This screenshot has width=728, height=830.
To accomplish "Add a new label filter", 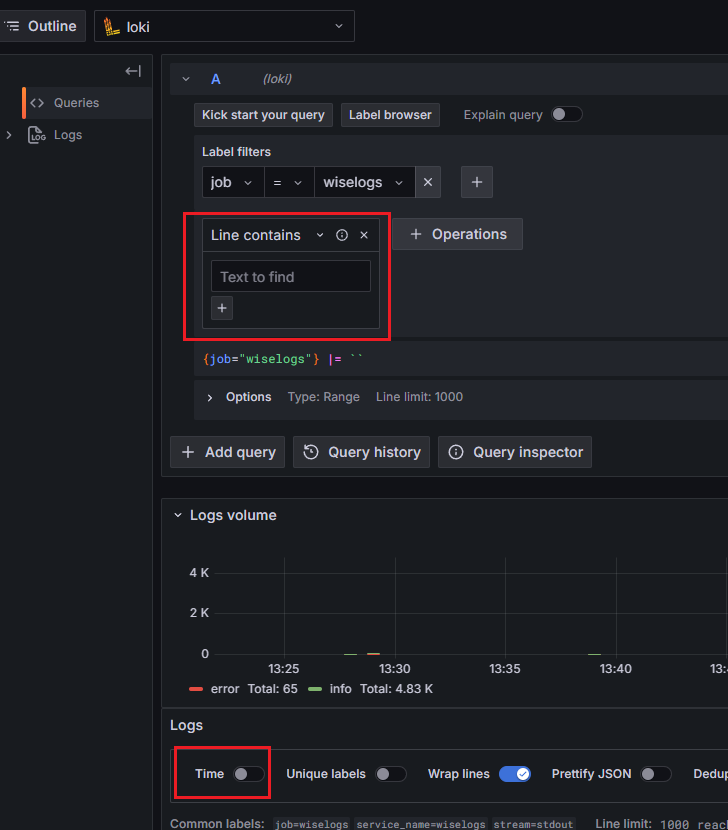I will 477,182.
